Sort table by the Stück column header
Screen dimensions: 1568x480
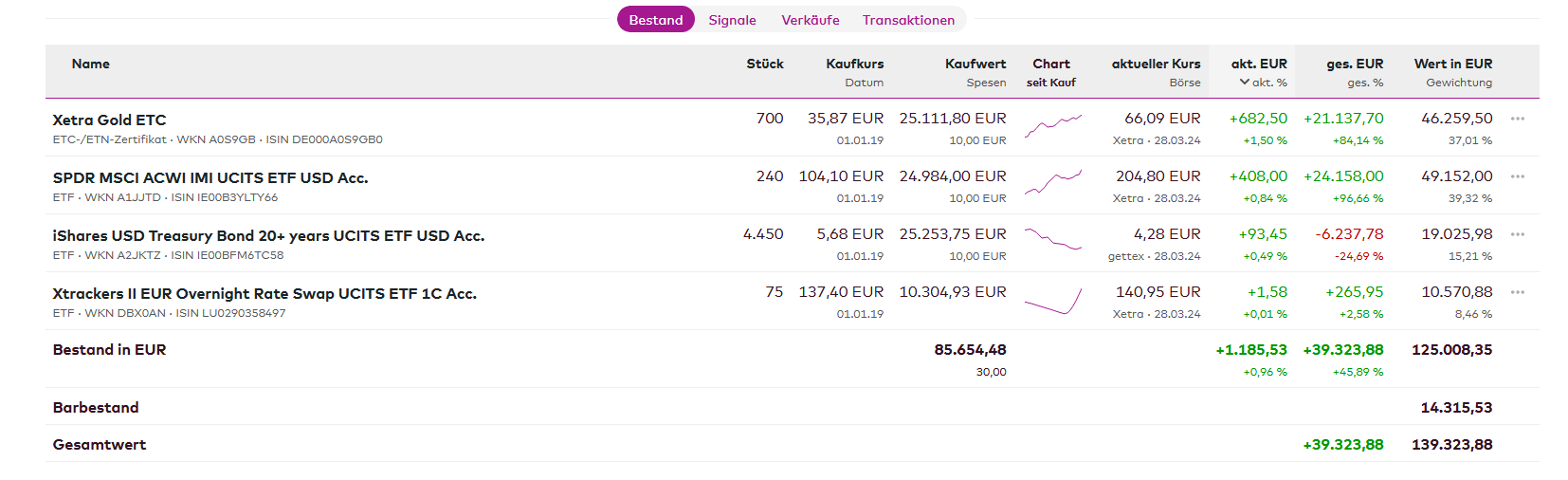tap(764, 65)
